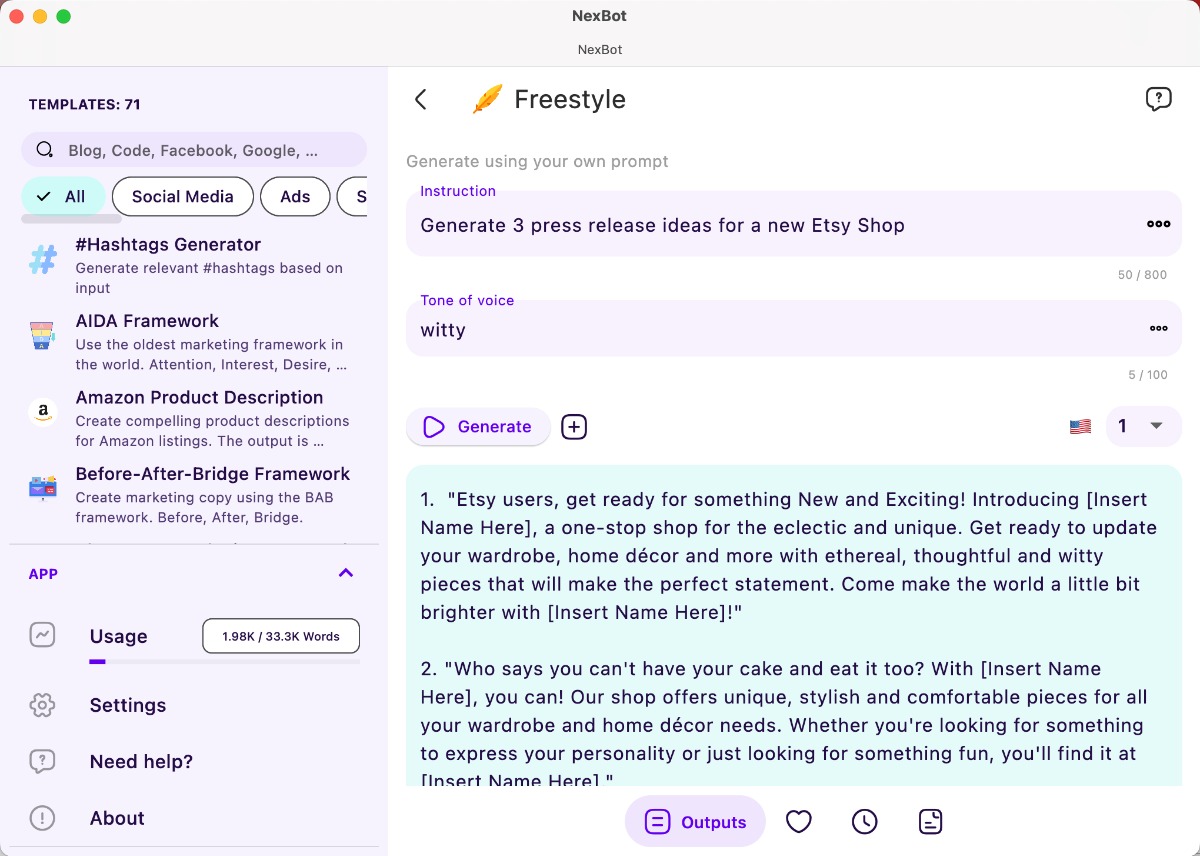Image resolution: width=1200 pixels, height=856 pixels.
Task: Open the history clock icon
Action: pos(864,822)
